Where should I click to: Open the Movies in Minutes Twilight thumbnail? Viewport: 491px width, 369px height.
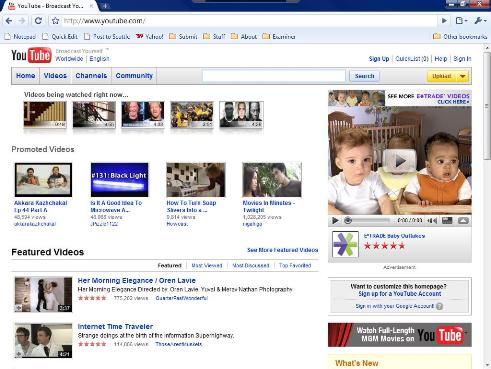coord(272,180)
